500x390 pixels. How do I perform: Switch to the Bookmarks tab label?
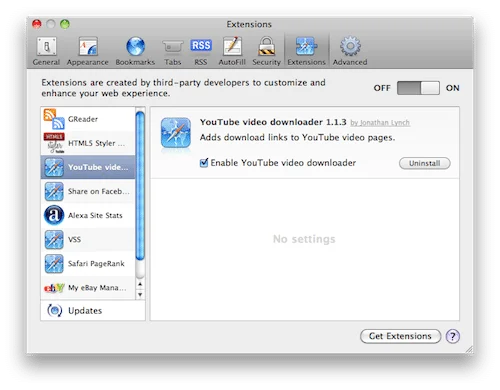[135, 62]
